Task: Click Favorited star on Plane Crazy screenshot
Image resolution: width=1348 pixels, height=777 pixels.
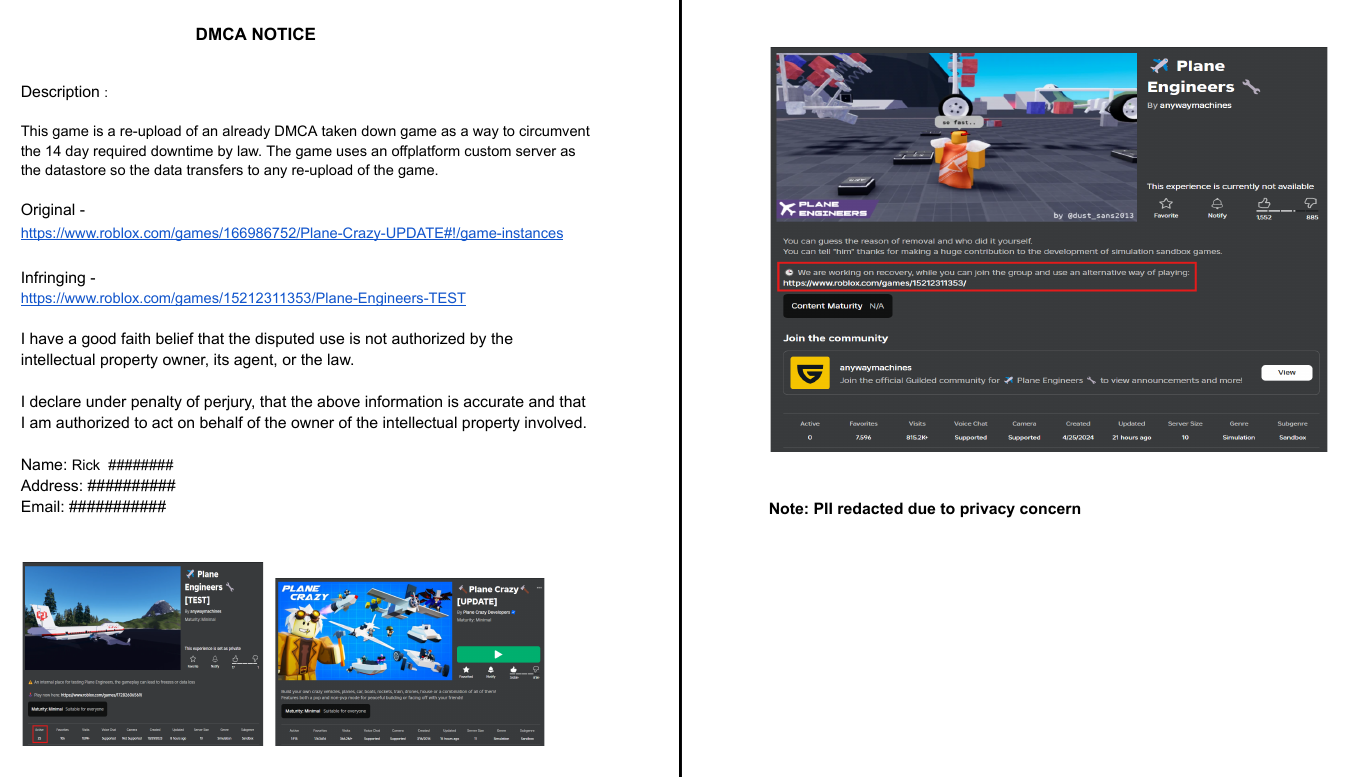Action: click(x=466, y=669)
